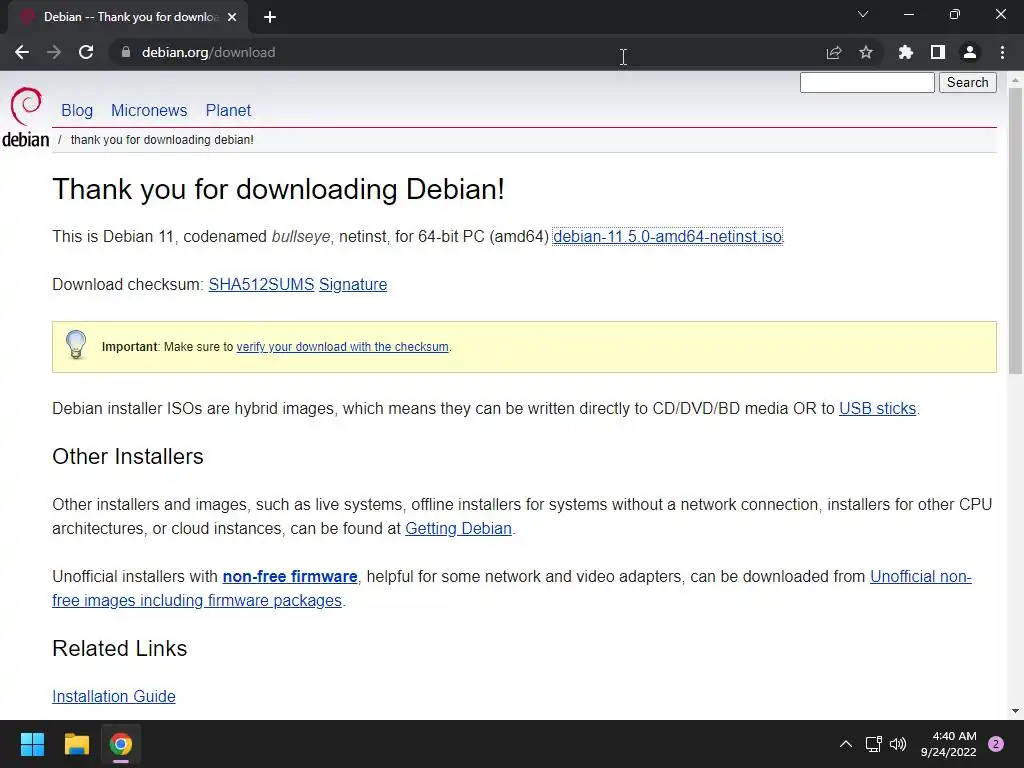Open a new browser tab
This screenshot has width=1024, height=768.
[270, 17]
